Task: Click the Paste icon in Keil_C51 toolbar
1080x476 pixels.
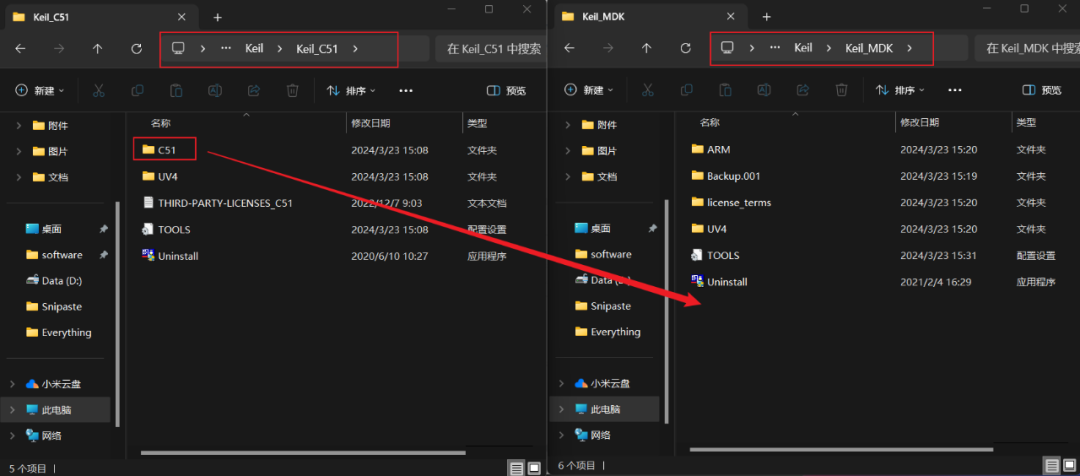Action: [x=176, y=90]
